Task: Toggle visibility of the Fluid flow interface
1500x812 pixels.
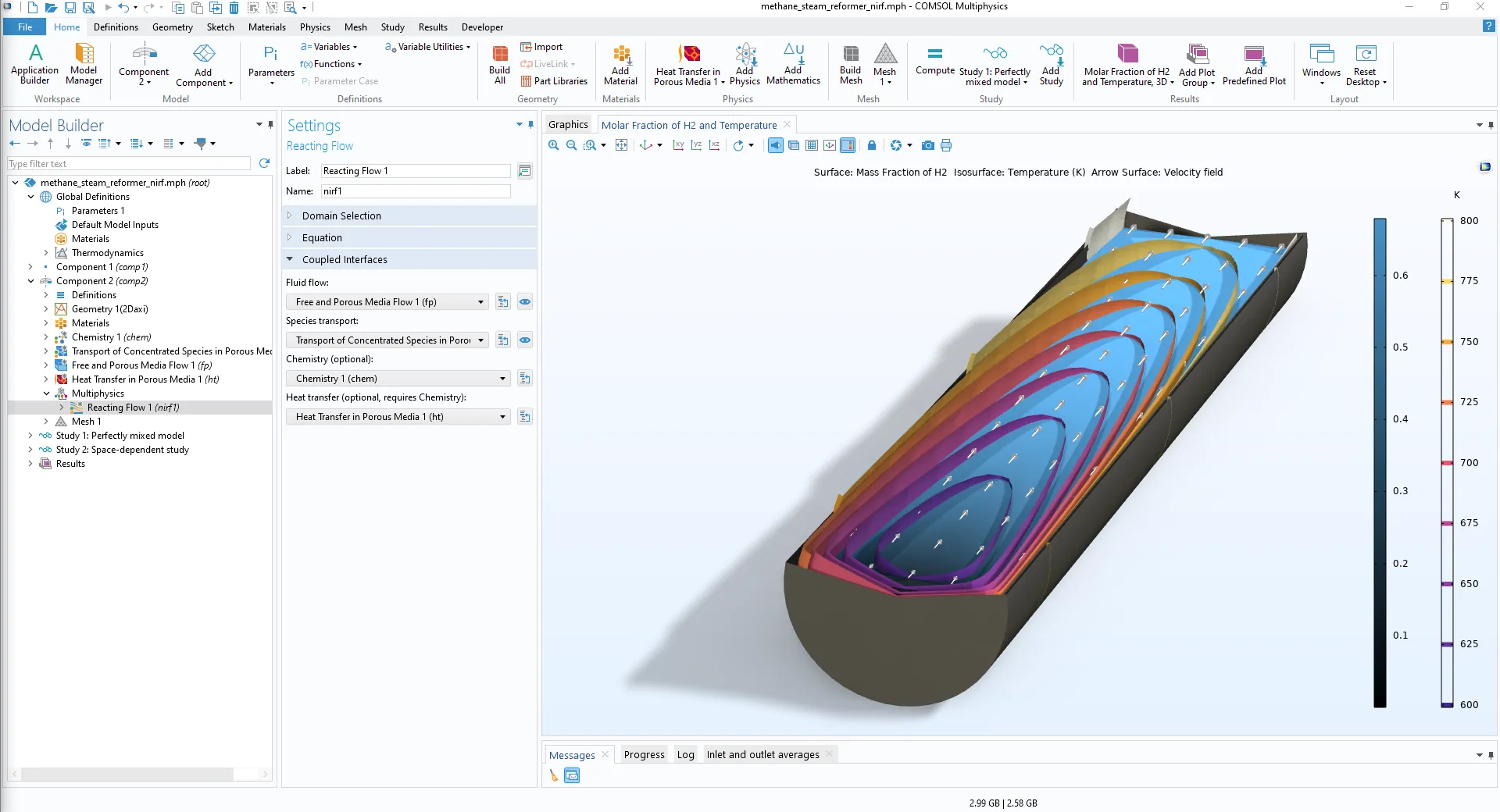Action: (x=525, y=302)
